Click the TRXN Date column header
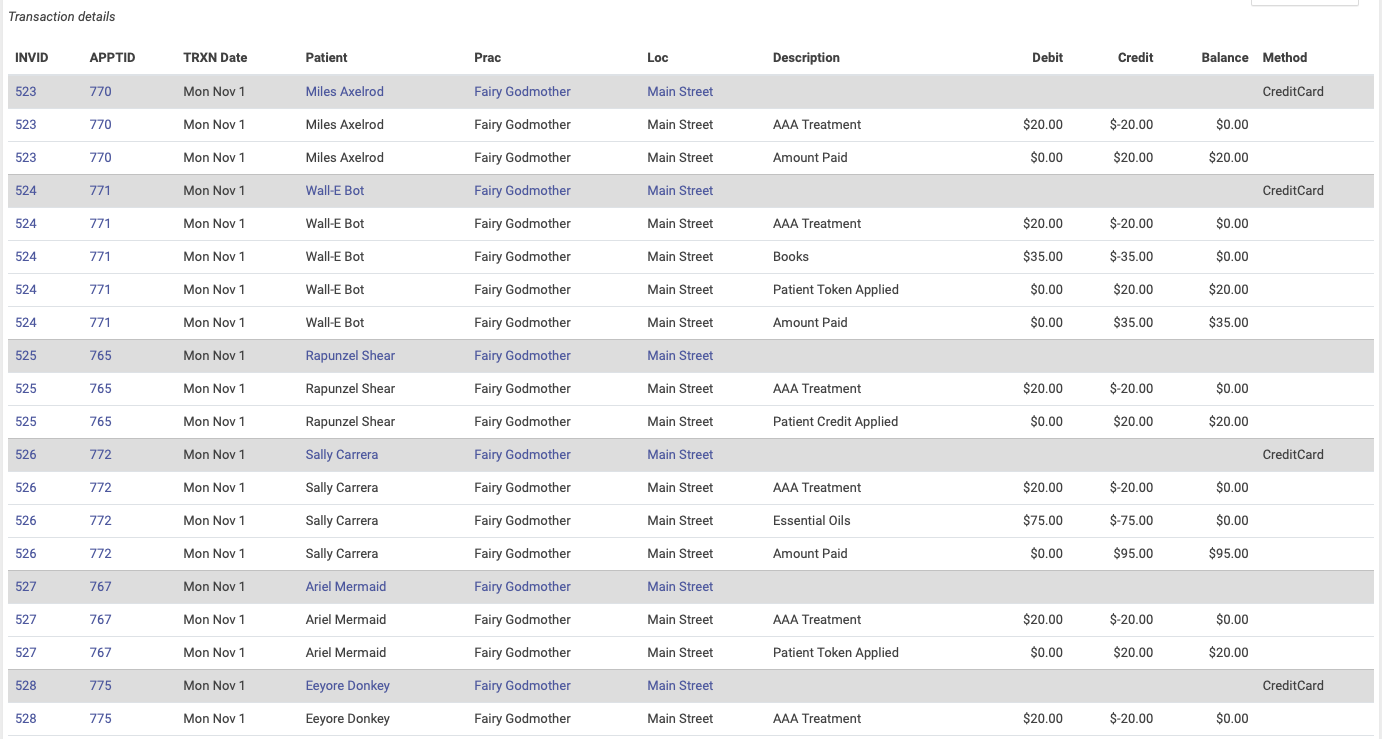1382x739 pixels. (x=215, y=57)
